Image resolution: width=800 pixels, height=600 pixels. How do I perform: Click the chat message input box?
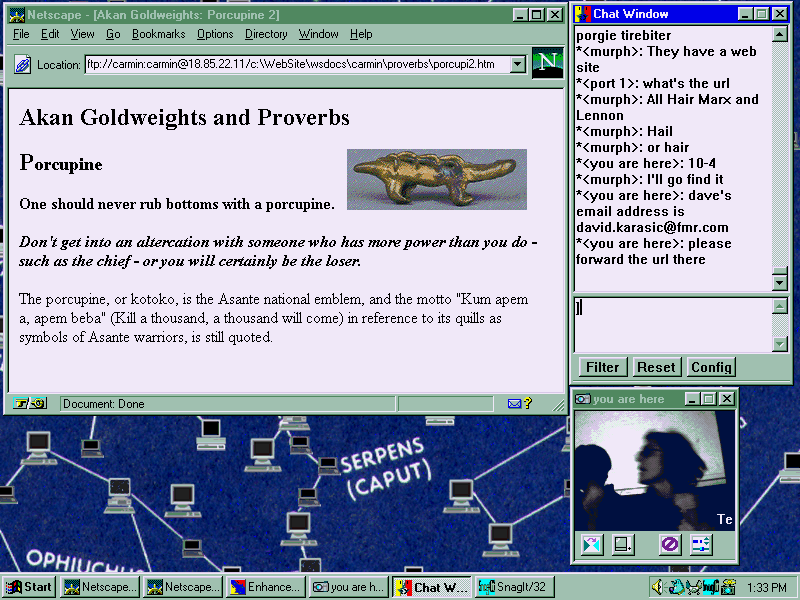(673, 326)
